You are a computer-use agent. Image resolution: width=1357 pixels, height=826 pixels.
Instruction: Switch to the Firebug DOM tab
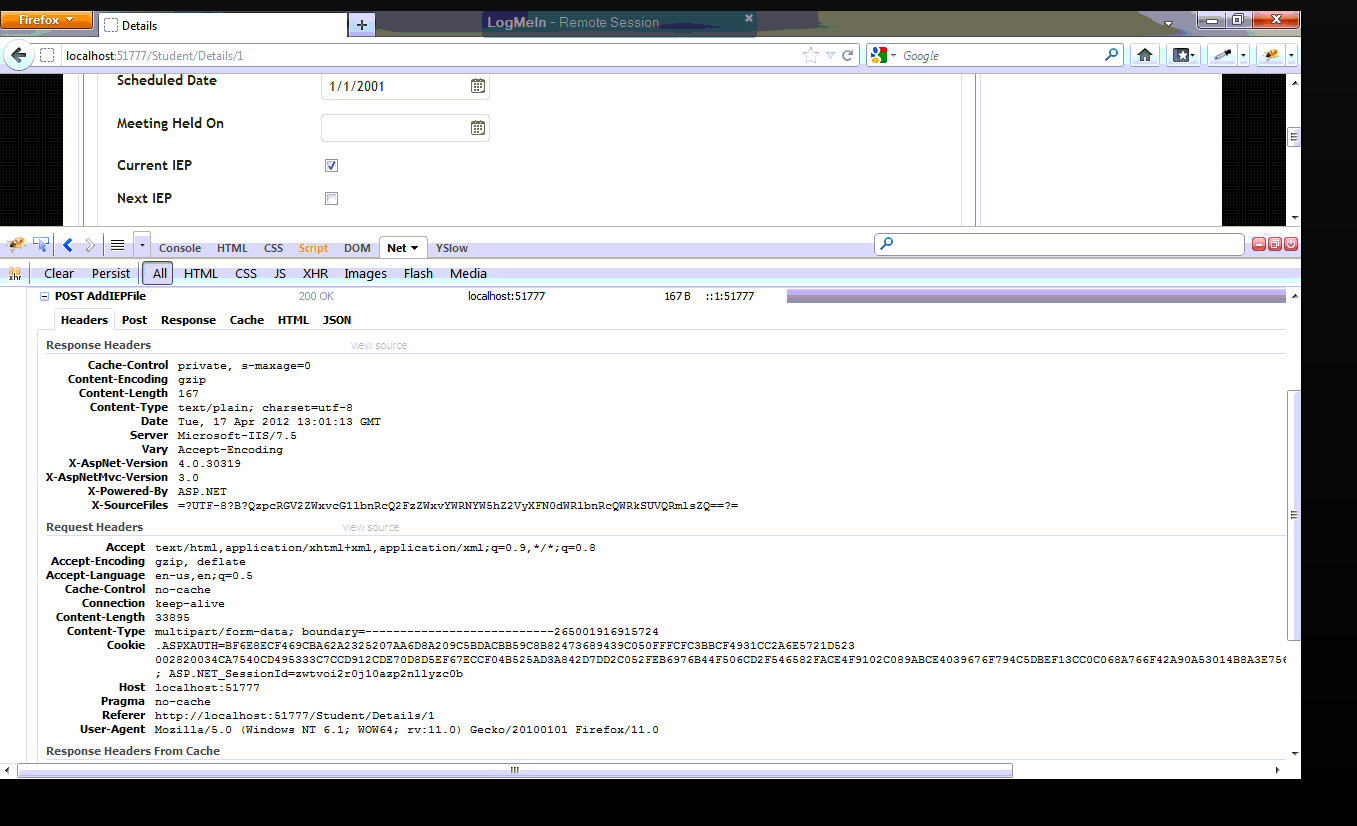357,248
